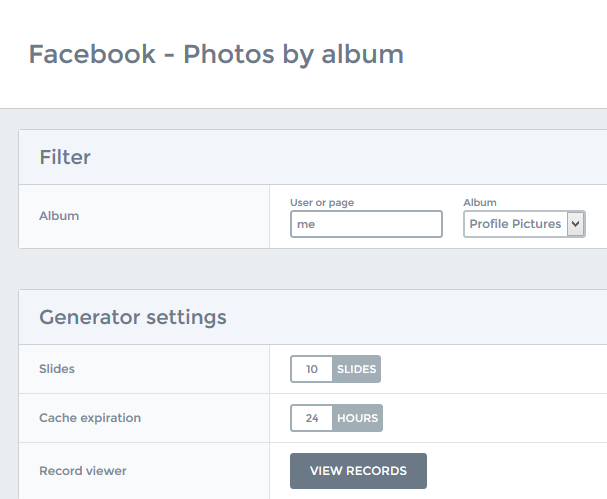Click empty space right of the HOURS field
This screenshot has height=499, width=607.
coord(494,418)
